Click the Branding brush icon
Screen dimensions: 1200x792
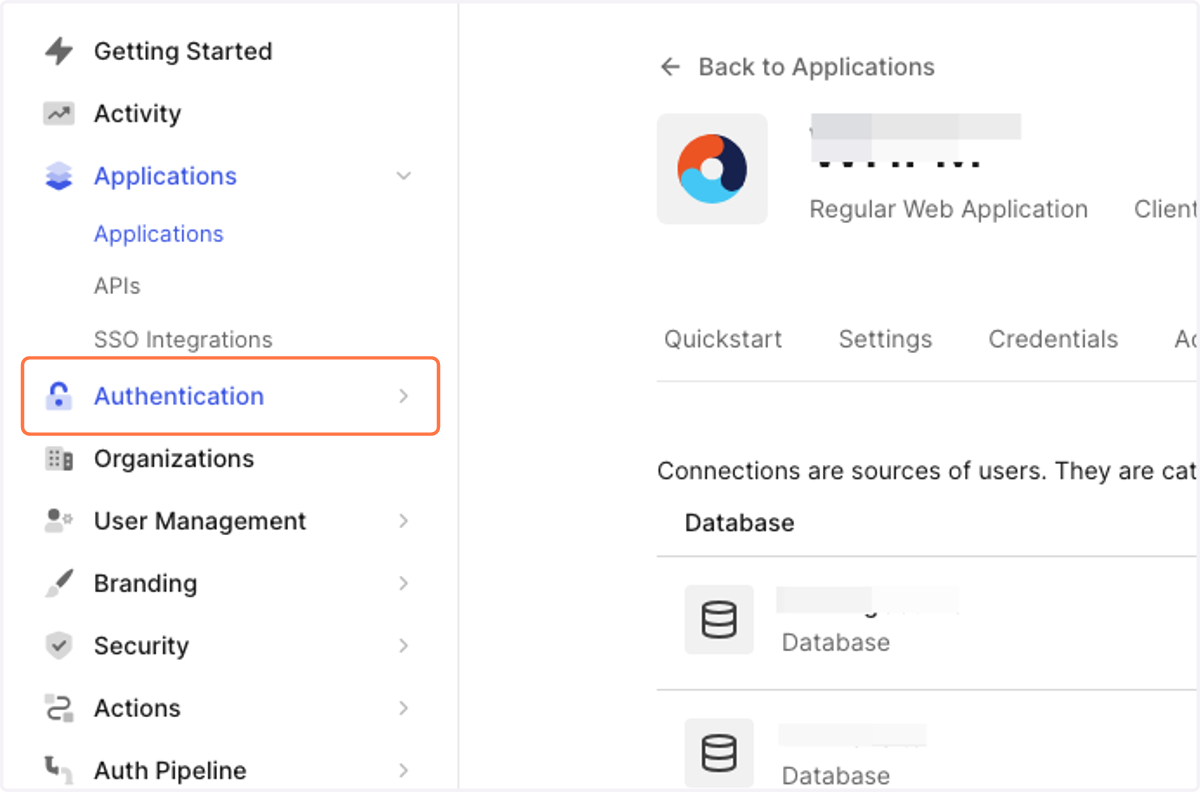[x=59, y=583]
